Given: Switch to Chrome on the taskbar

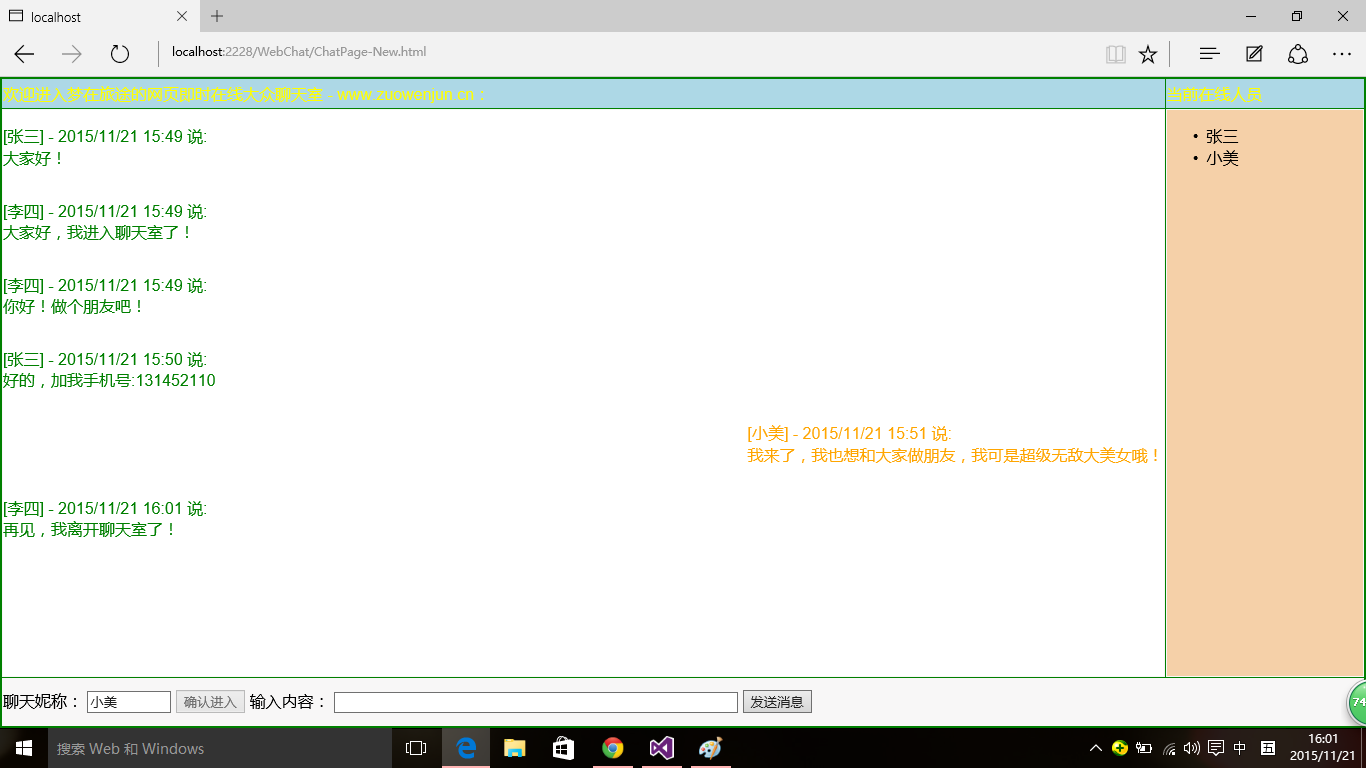Looking at the screenshot, I should 613,748.
